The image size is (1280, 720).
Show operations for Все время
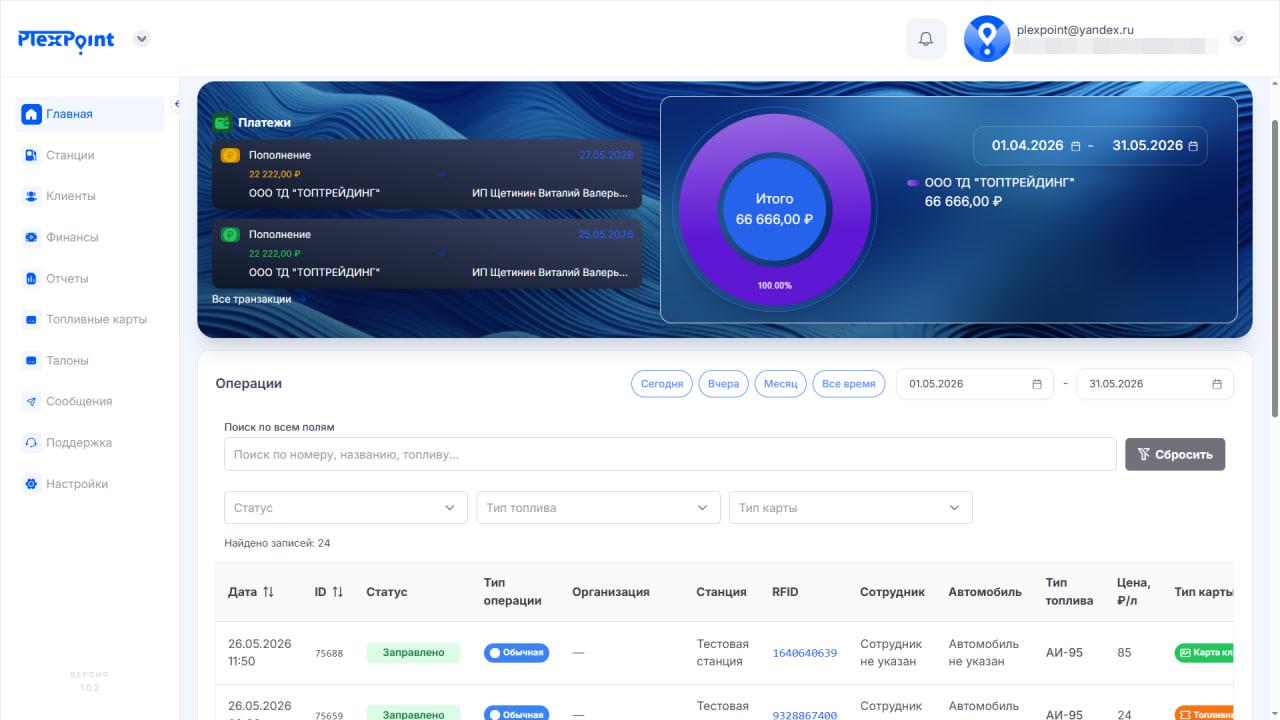[x=848, y=384]
